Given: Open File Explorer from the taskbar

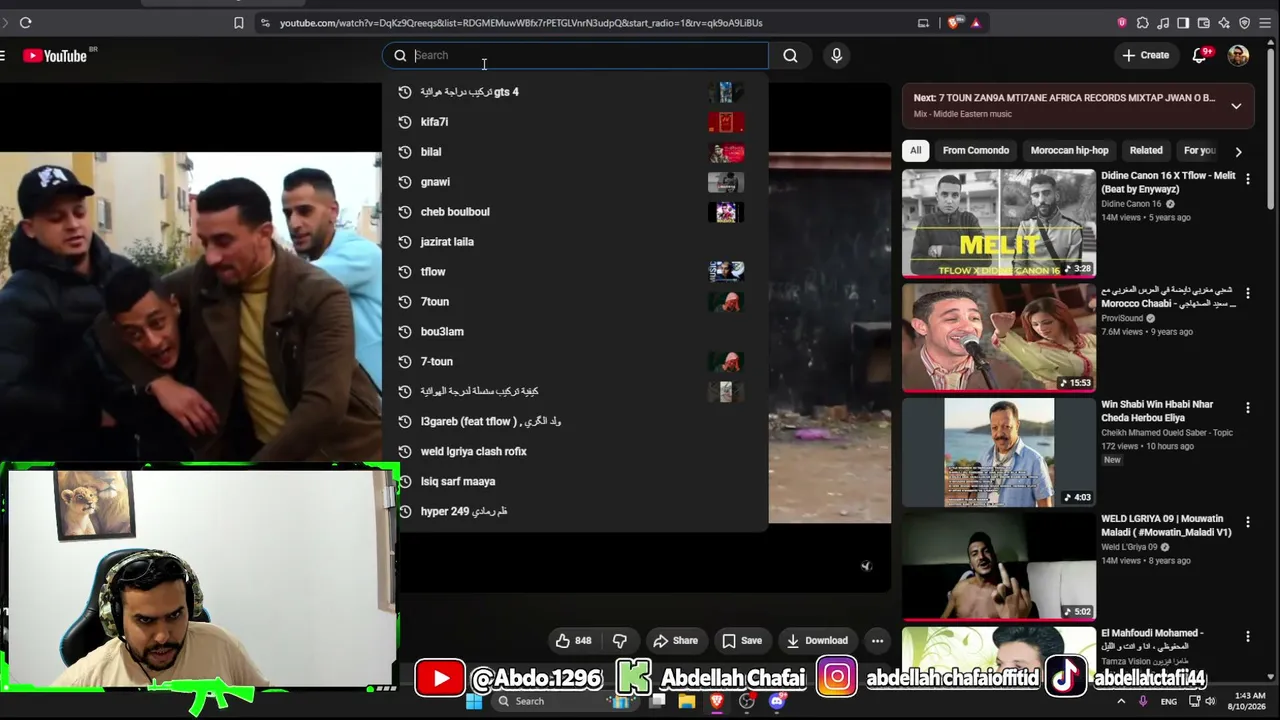Looking at the screenshot, I should point(687,701).
